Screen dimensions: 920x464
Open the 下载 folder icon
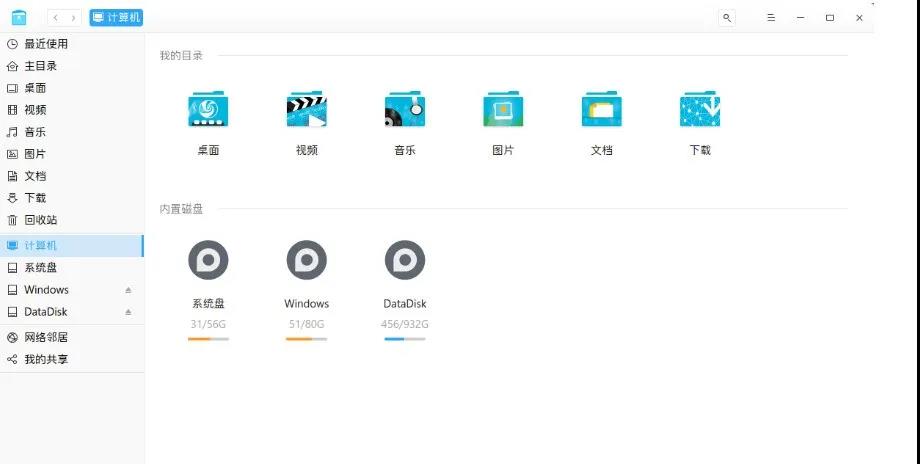pyautogui.click(x=700, y=109)
